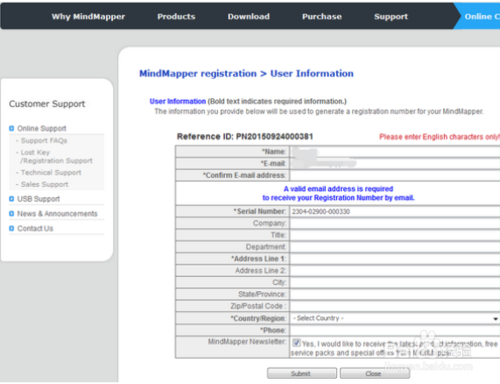Open the Select Country dropdown
This screenshot has height=384, width=500.
pyautogui.click(x=395, y=318)
